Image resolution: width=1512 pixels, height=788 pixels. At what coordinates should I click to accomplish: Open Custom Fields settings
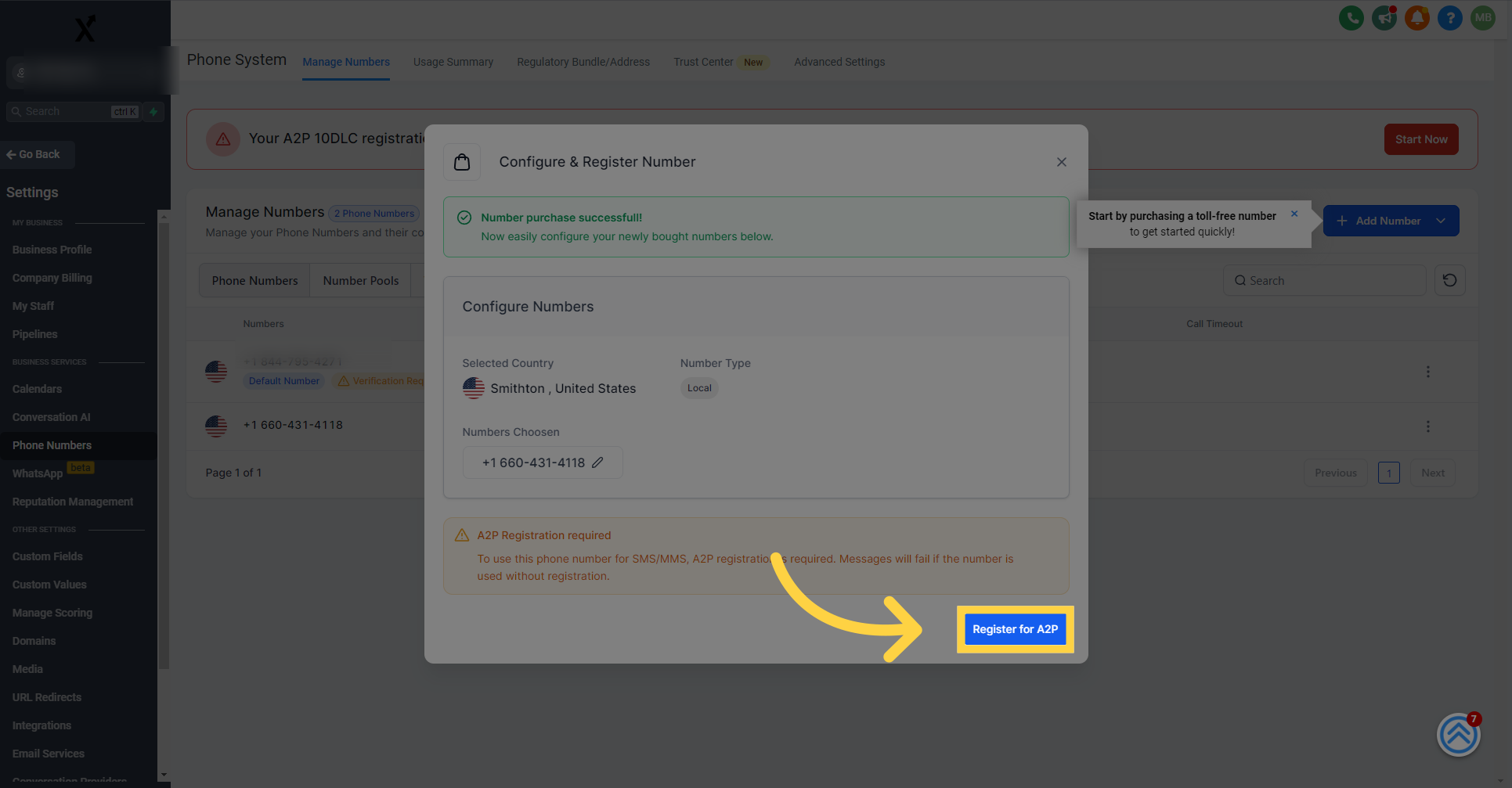click(x=48, y=556)
